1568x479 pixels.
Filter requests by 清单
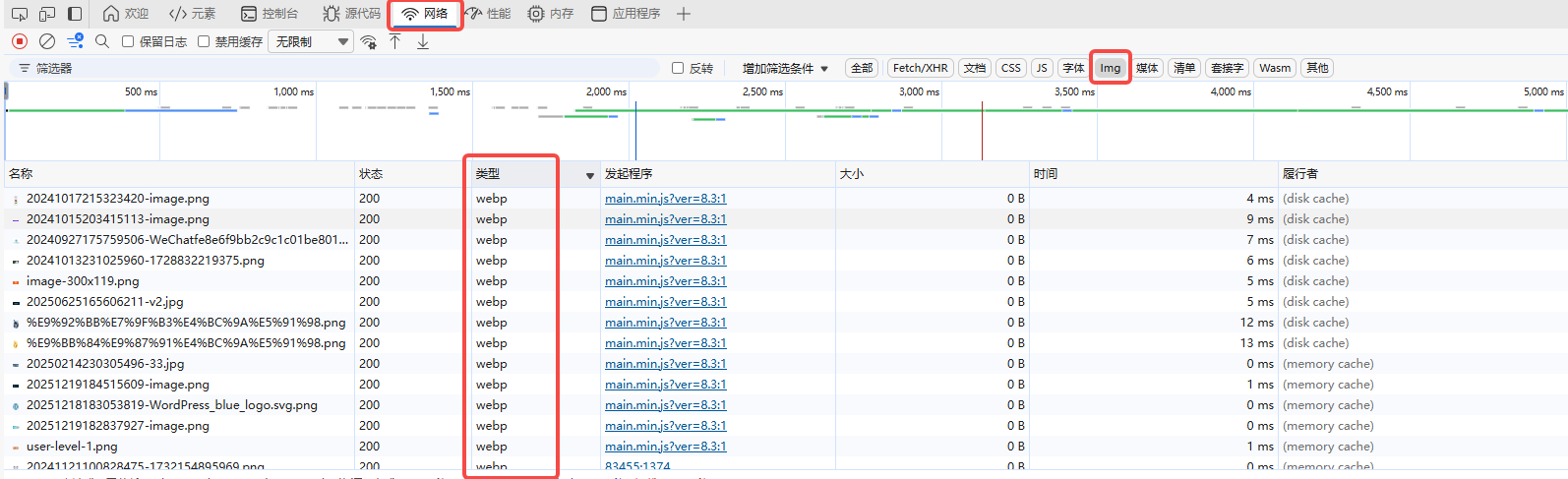pyautogui.click(x=1185, y=68)
